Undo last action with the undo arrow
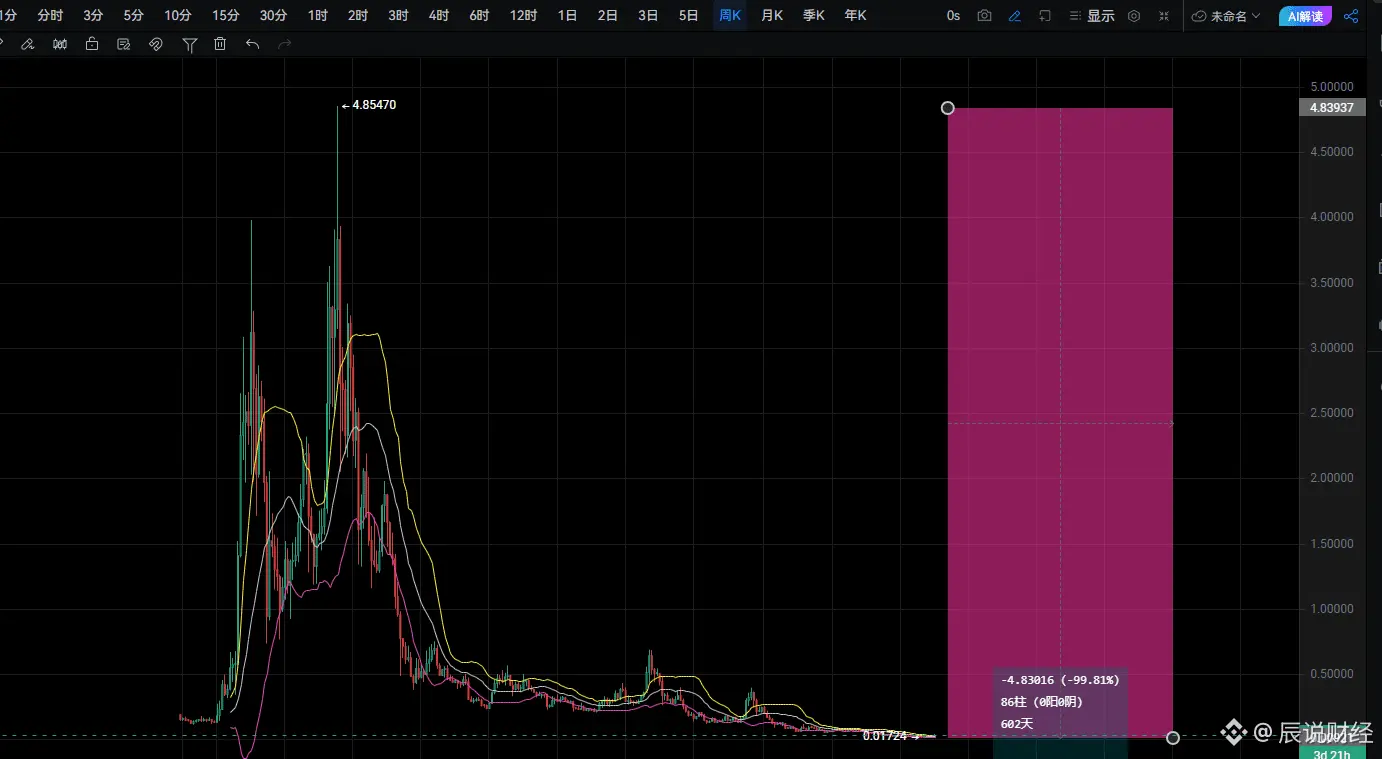The height and width of the screenshot is (759, 1382). [x=252, y=44]
